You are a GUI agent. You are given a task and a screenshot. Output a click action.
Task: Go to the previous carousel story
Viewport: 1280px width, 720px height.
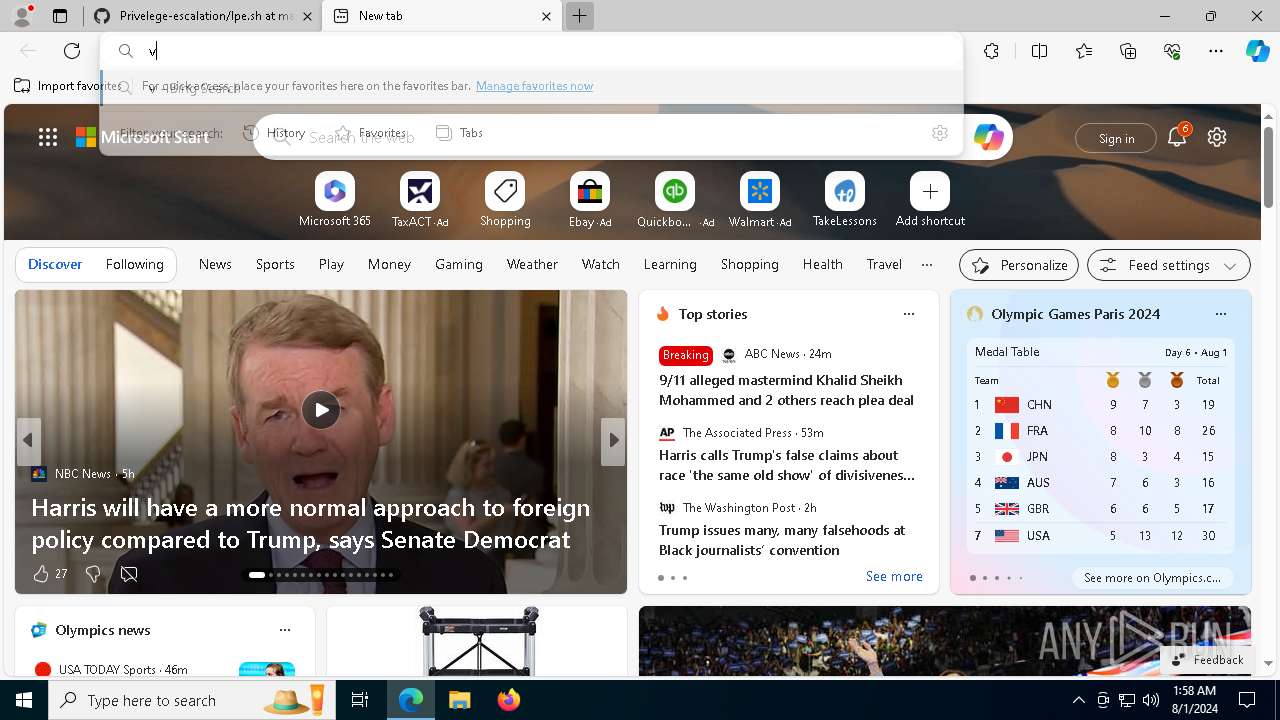[x=28, y=440]
